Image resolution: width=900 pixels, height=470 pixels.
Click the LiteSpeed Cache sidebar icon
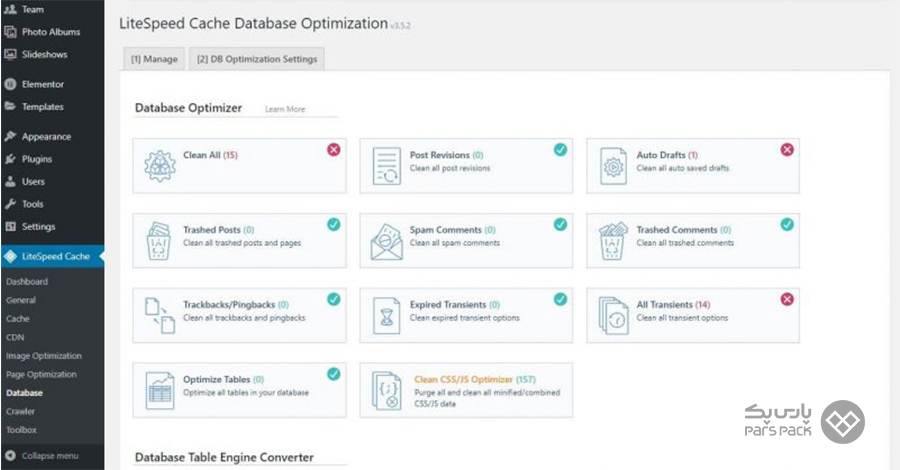[10, 257]
